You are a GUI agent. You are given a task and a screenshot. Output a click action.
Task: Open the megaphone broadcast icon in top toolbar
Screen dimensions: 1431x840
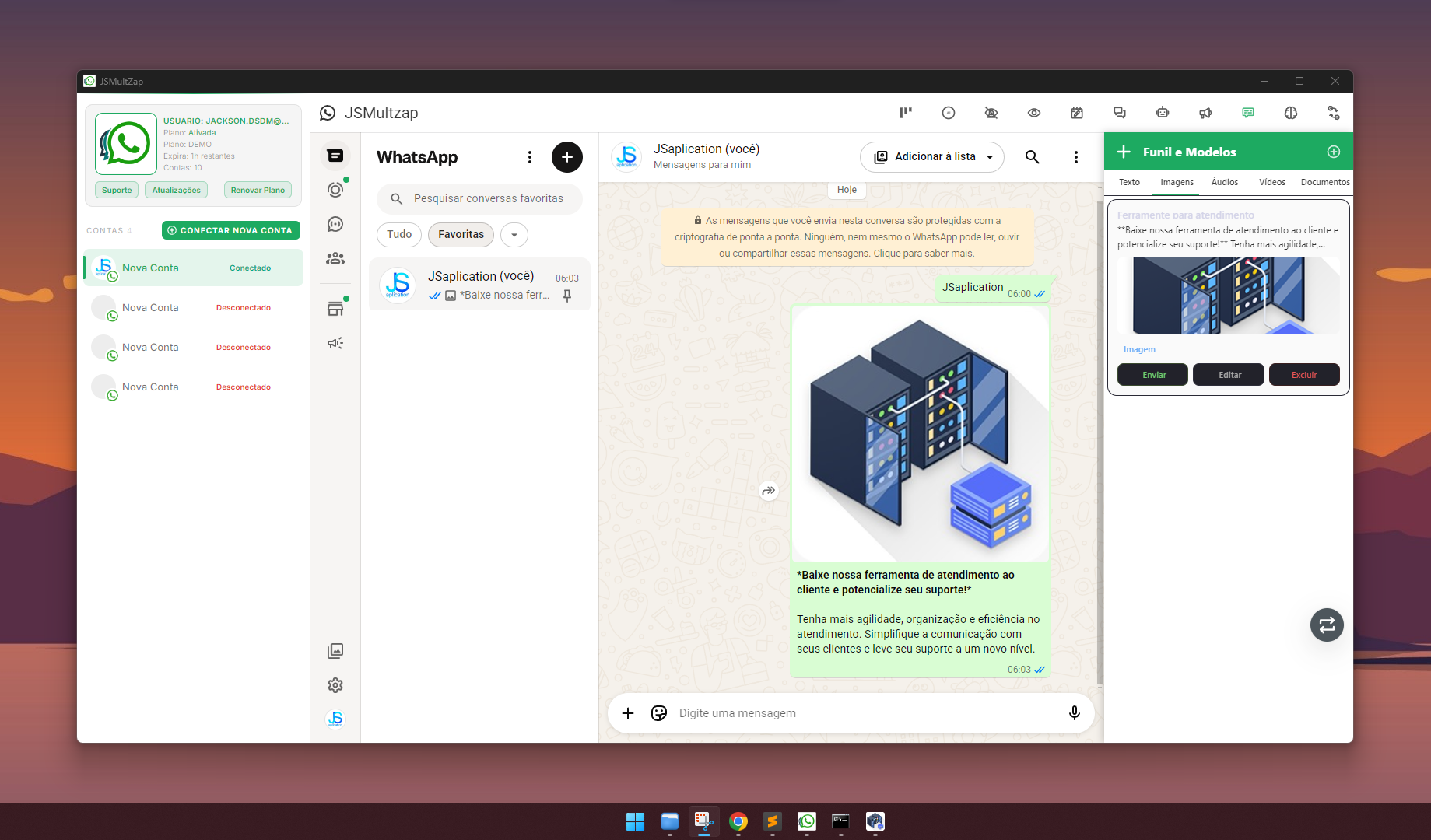1205,113
